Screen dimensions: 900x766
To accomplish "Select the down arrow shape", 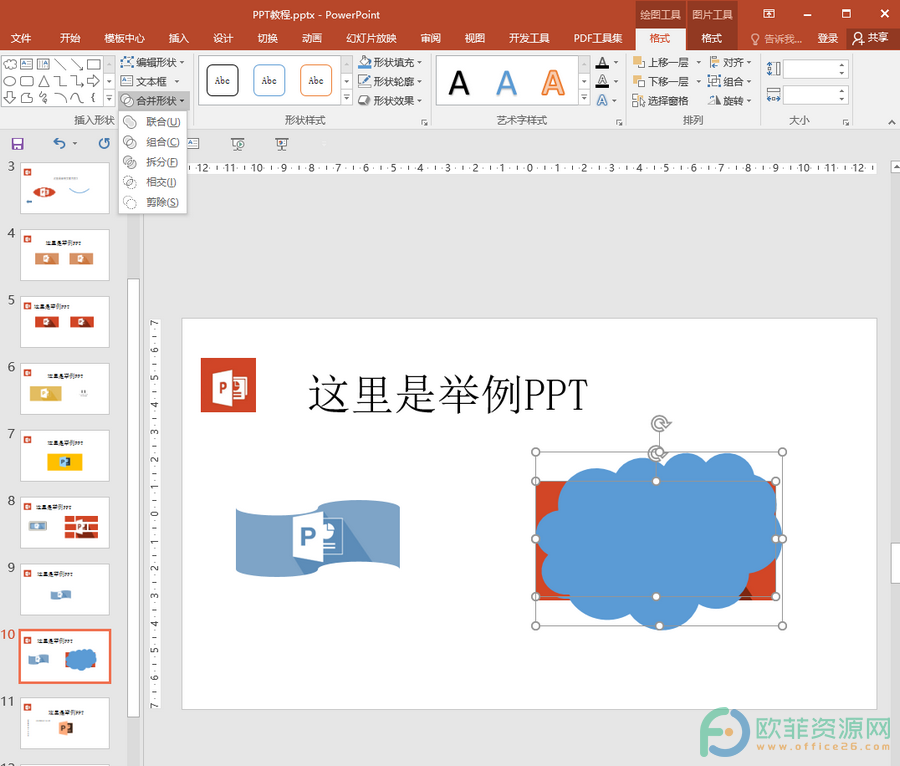I will pos(10,98).
